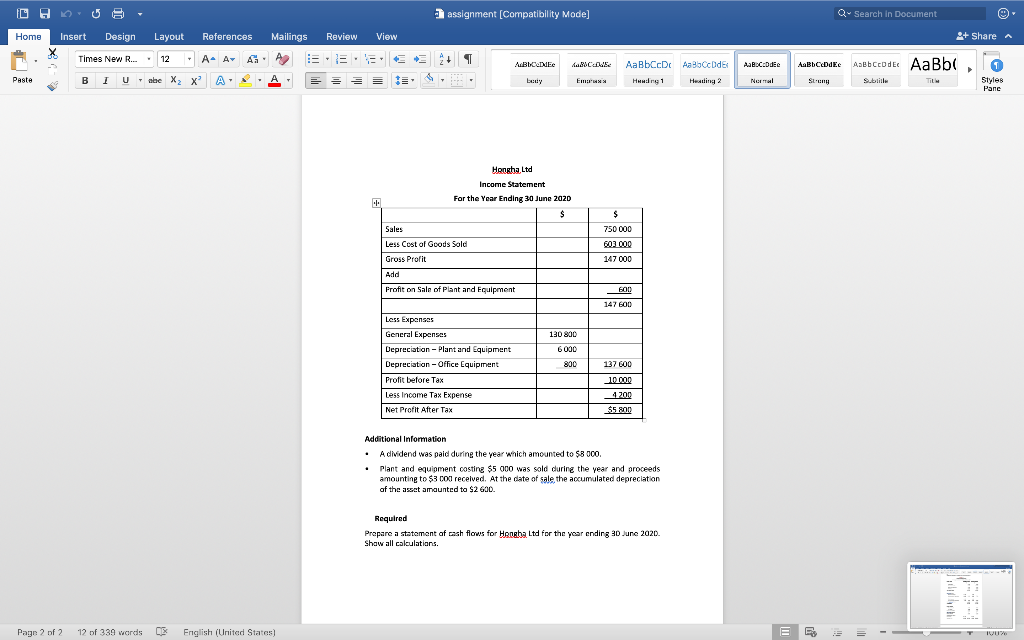The image size is (1024, 640).
Task: Apply subscript formatting
Action: (x=176, y=80)
